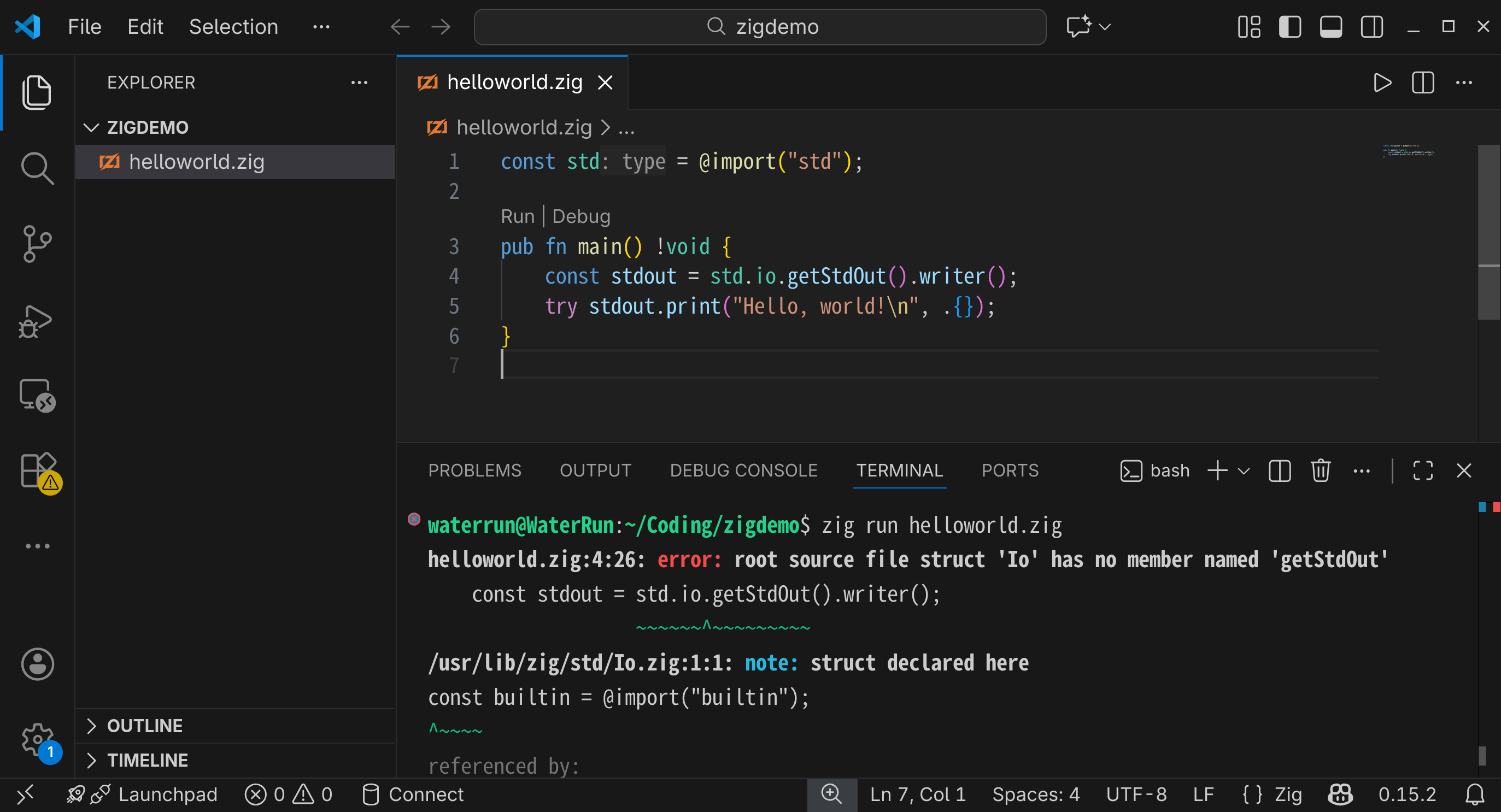1501x812 pixels.
Task: Open the Source Control view
Action: click(x=37, y=244)
